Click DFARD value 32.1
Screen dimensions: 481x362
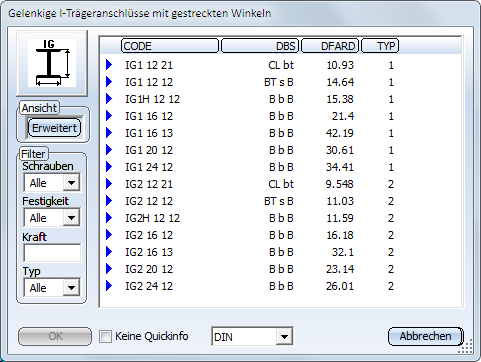click(343, 252)
